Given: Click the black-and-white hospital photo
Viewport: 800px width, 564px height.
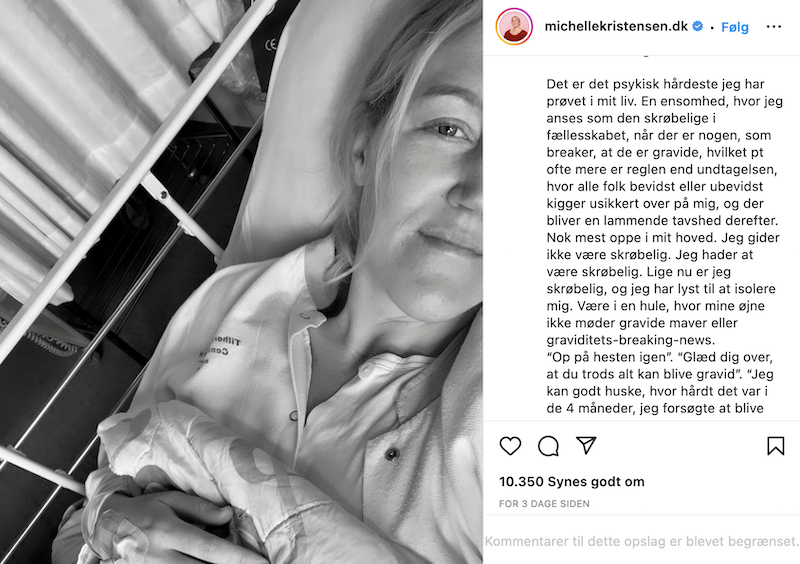Looking at the screenshot, I should 241,282.
